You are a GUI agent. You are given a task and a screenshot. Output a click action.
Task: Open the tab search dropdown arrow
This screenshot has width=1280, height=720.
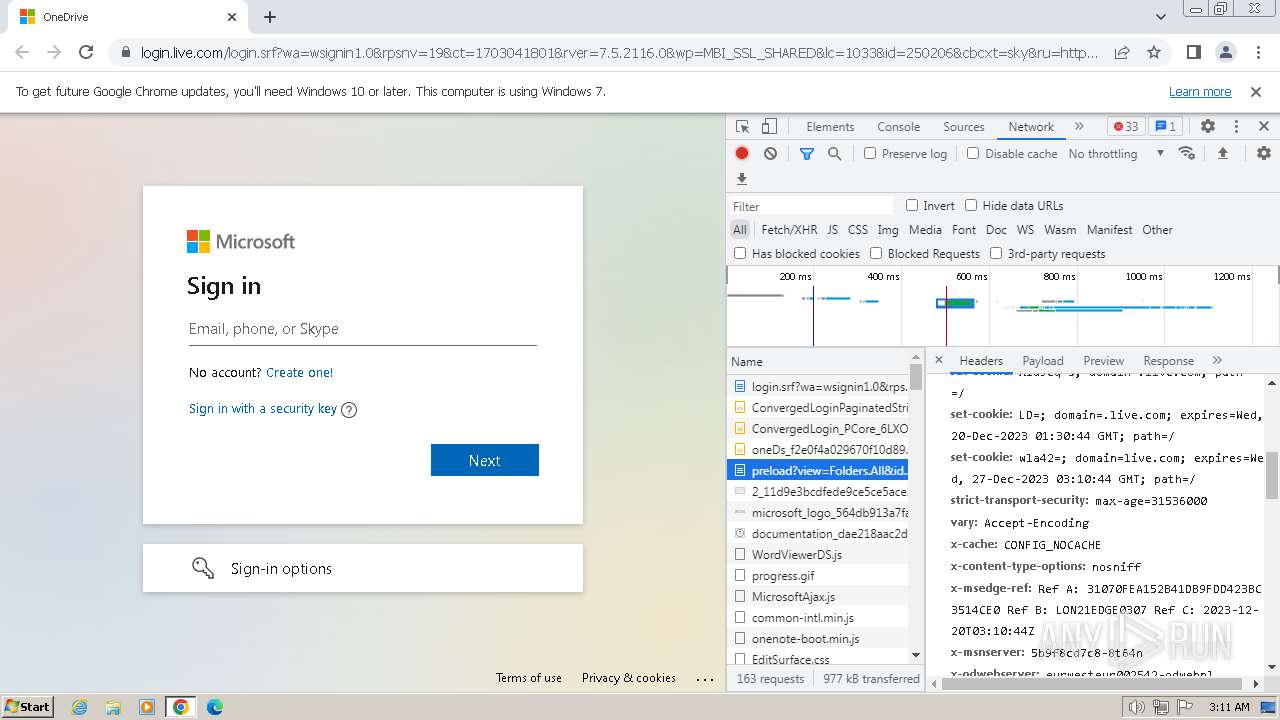coord(1161,17)
